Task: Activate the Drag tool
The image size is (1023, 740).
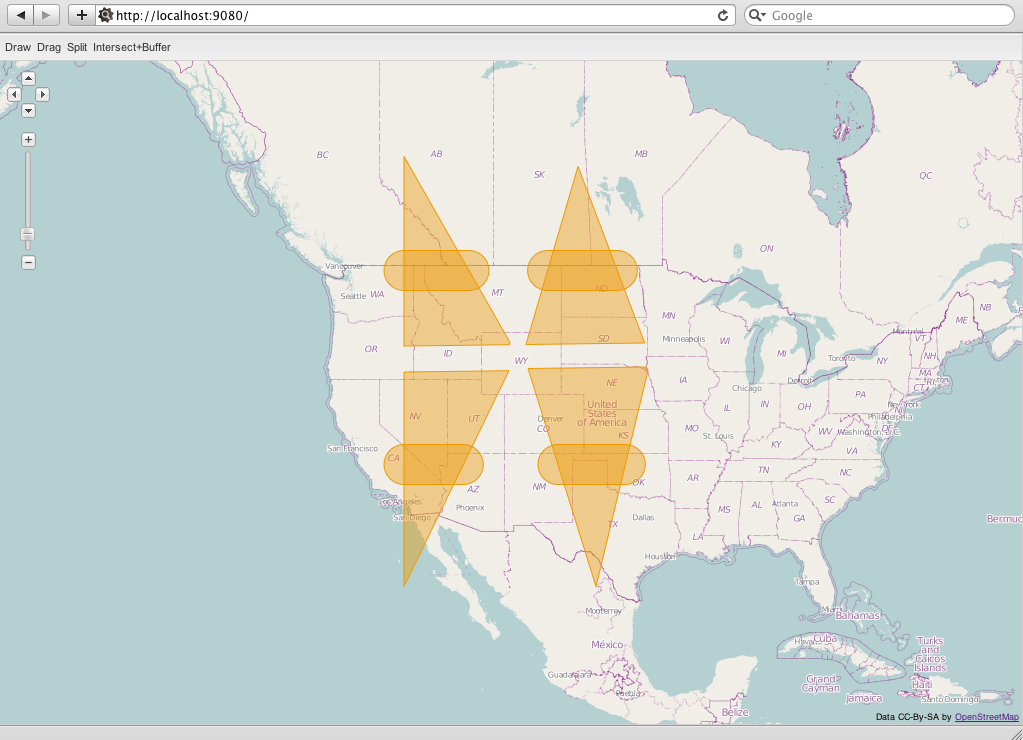Action: click(x=49, y=47)
